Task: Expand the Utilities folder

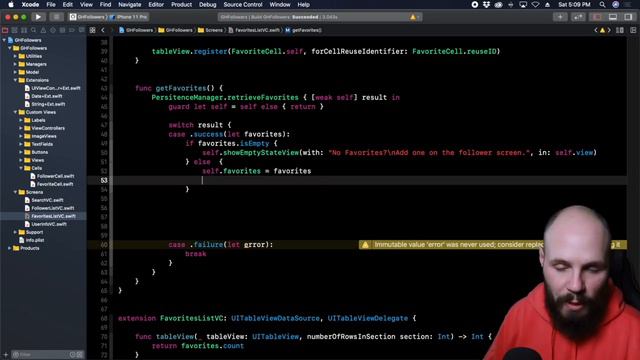Action: [16, 56]
